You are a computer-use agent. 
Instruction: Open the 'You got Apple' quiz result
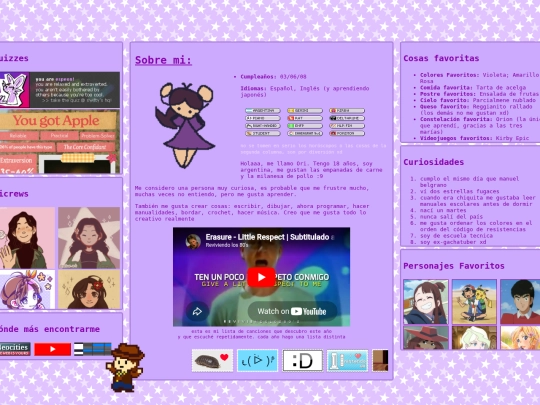click(60, 142)
